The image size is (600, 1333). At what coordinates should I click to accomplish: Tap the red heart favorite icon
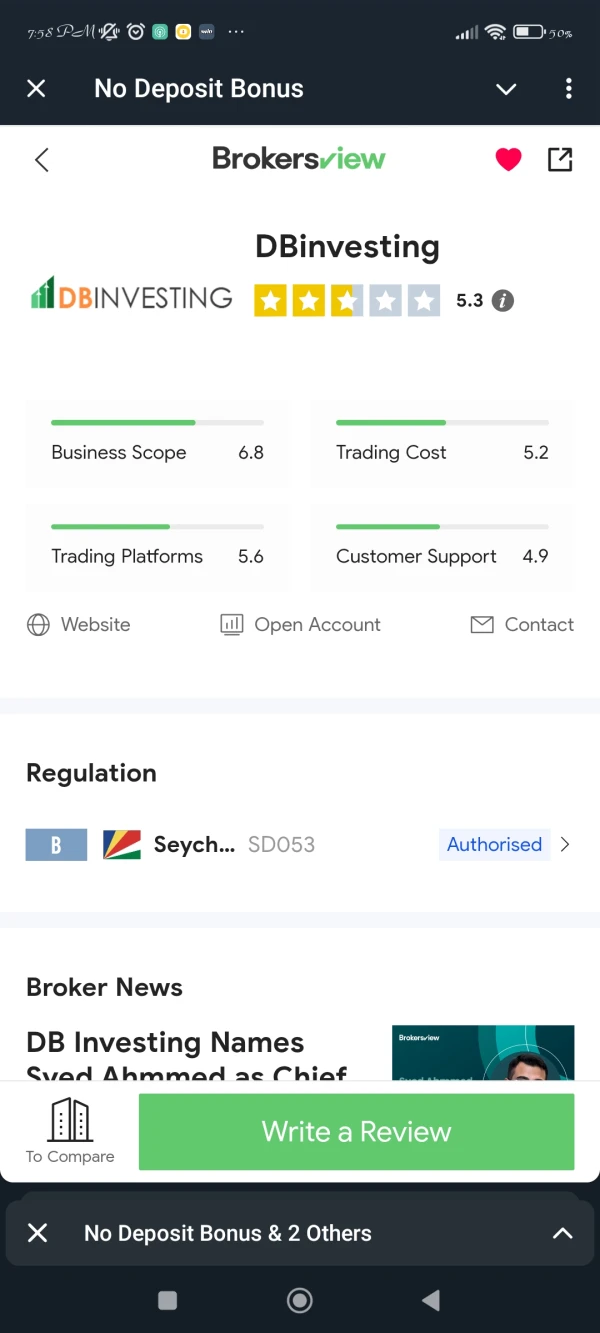pos(508,159)
